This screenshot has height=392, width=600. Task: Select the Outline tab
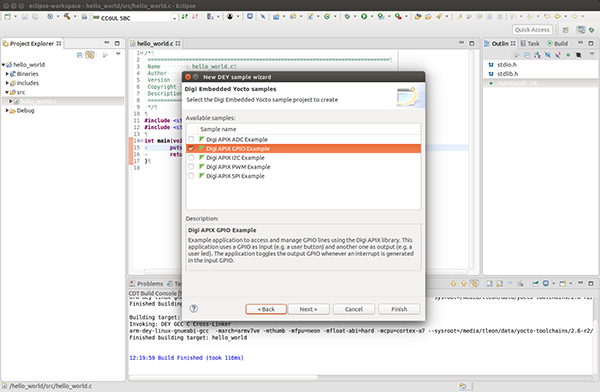click(500, 44)
